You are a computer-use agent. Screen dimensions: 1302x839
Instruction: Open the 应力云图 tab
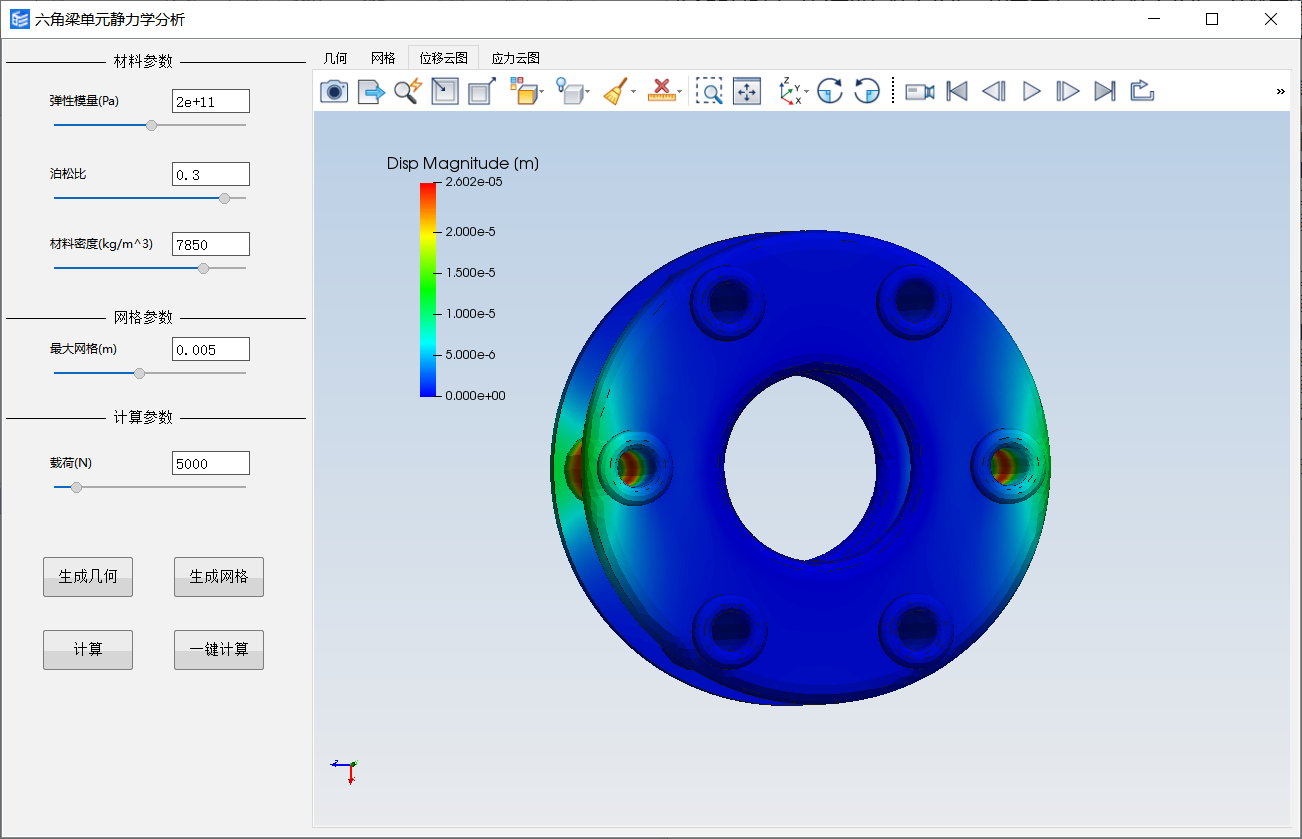(516, 58)
